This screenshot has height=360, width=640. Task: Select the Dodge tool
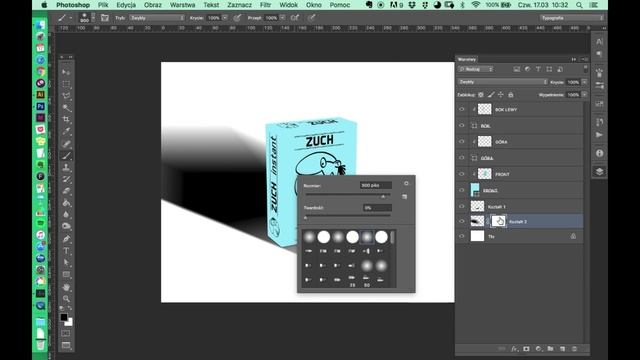(x=66, y=227)
